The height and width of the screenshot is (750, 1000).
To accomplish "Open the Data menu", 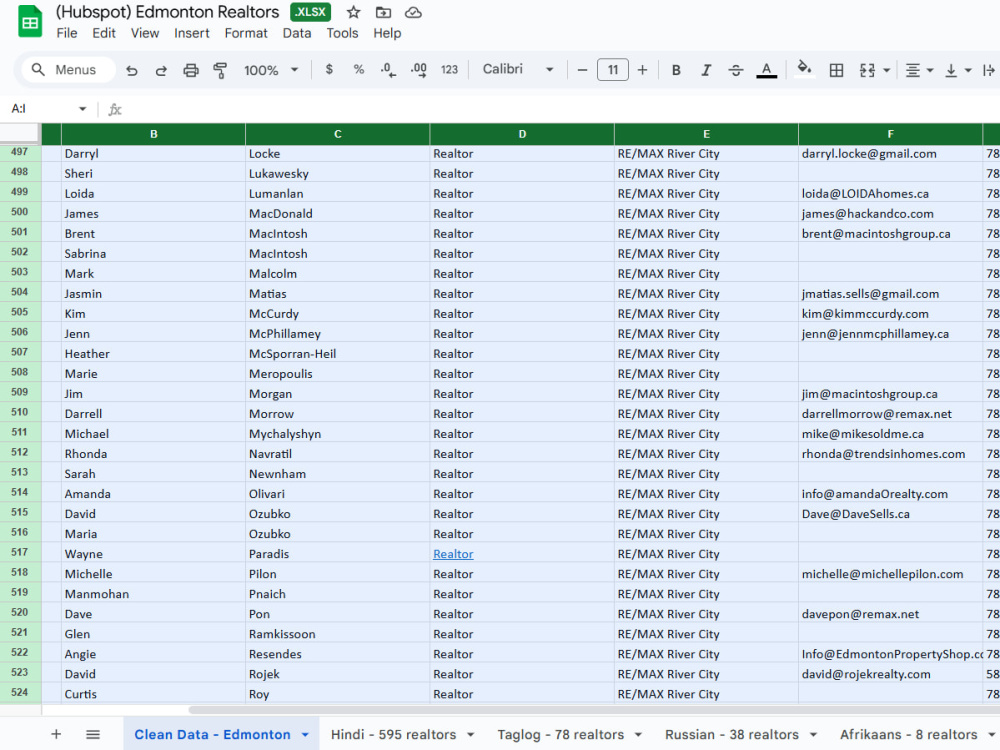I will click(297, 33).
